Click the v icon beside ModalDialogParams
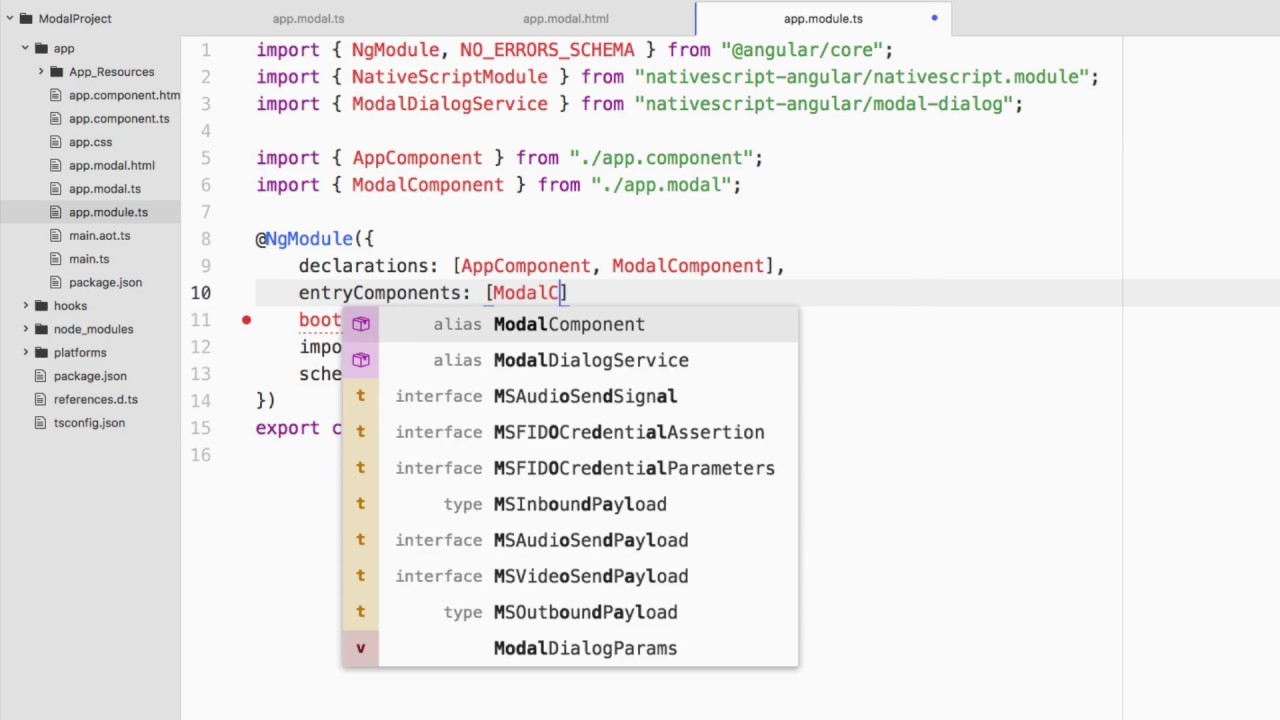Image resolution: width=1280 pixels, height=720 pixels. click(360, 648)
